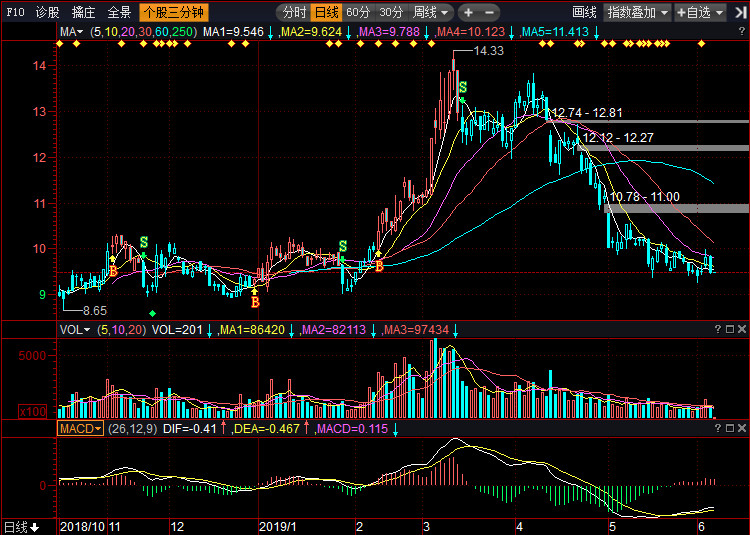The width and height of the screenshot is (750, 535).
Task: Close the VOL indicator panel
Action: coord(742,329)
